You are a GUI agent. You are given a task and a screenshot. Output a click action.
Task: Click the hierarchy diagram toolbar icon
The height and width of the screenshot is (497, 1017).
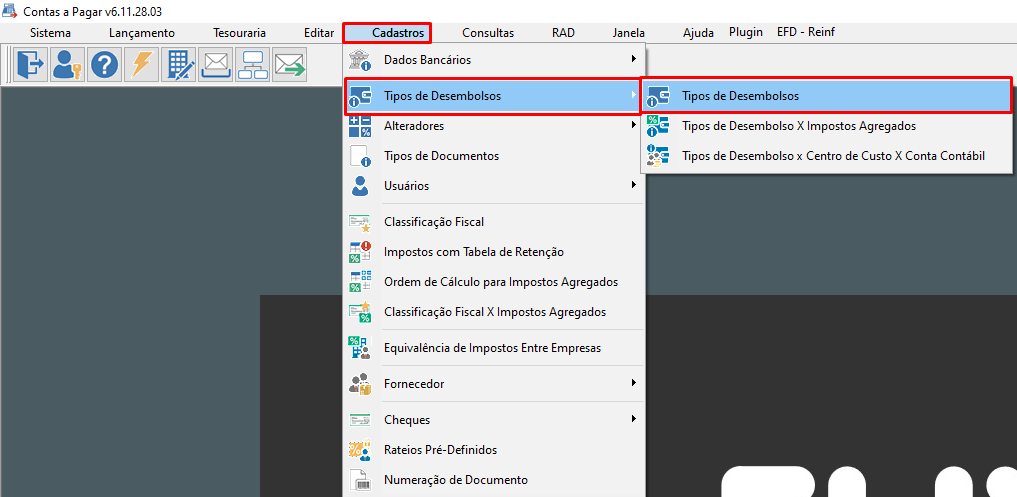click(x=252, y=65)
